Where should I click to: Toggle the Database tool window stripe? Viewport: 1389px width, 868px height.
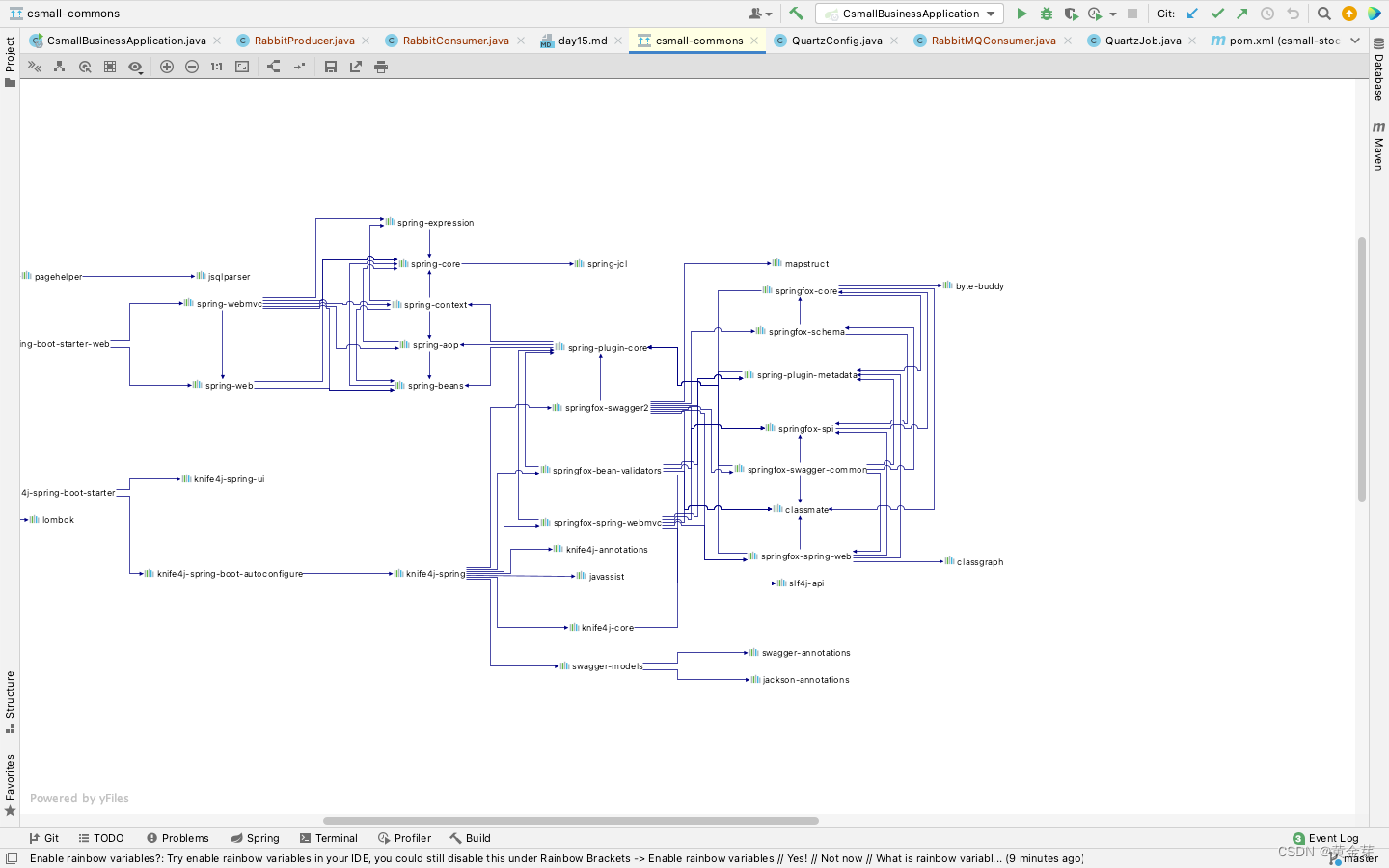click(x=1379, y=69)
